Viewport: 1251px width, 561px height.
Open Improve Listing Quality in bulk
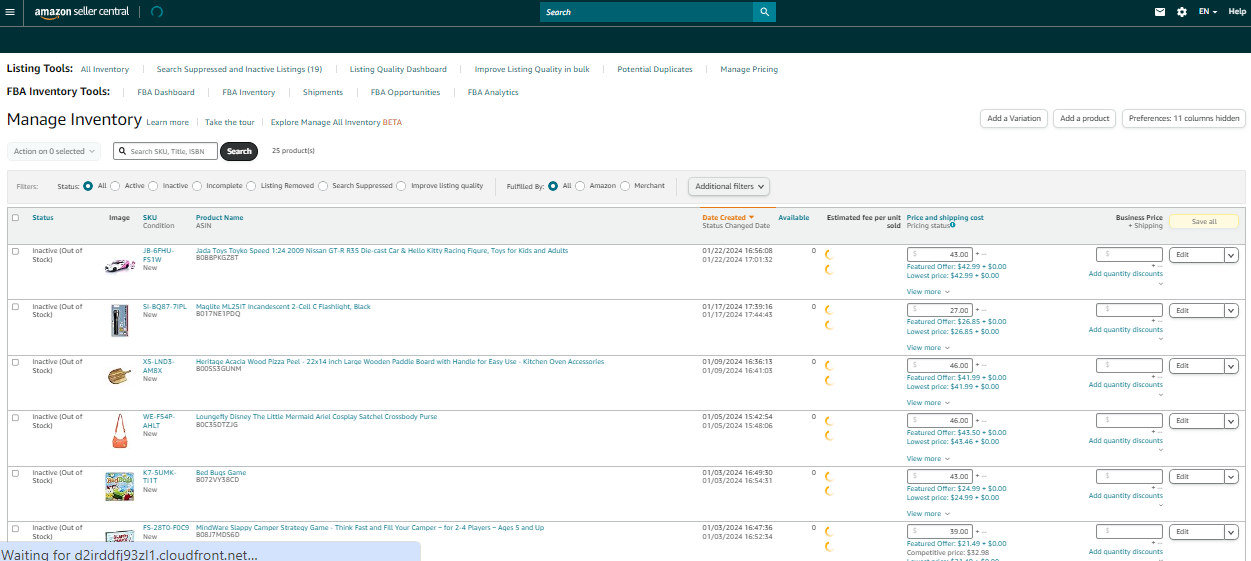click(x=532, y=69)
